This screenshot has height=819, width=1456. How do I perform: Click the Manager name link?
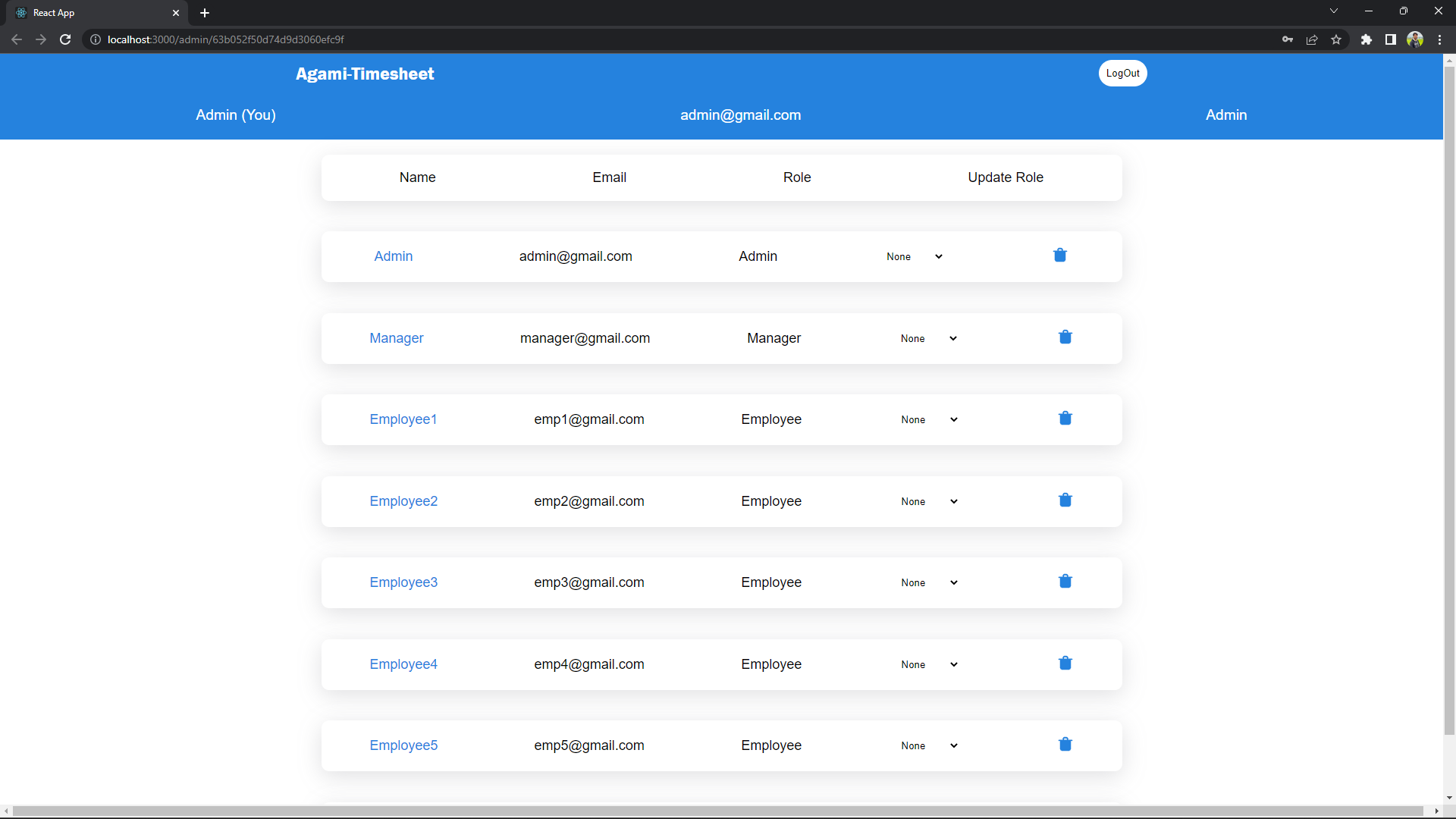(x=396, y=337)
